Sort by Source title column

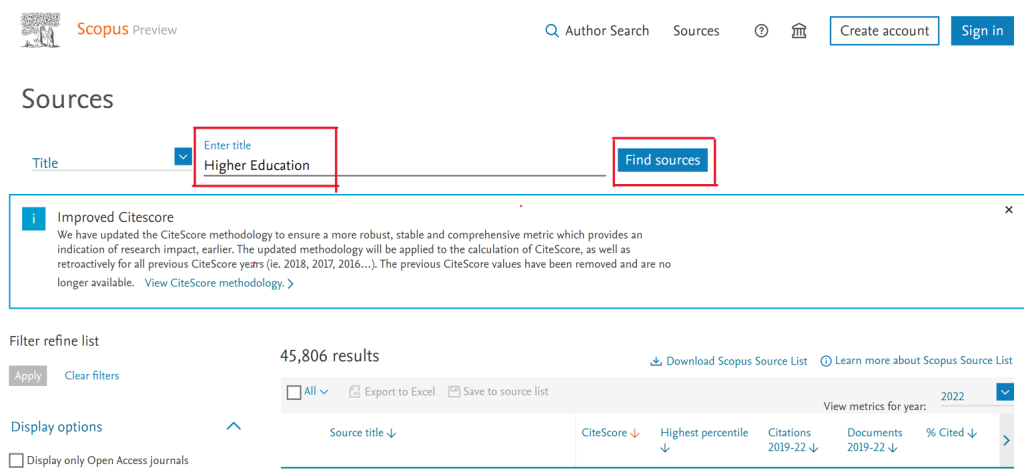363,433
